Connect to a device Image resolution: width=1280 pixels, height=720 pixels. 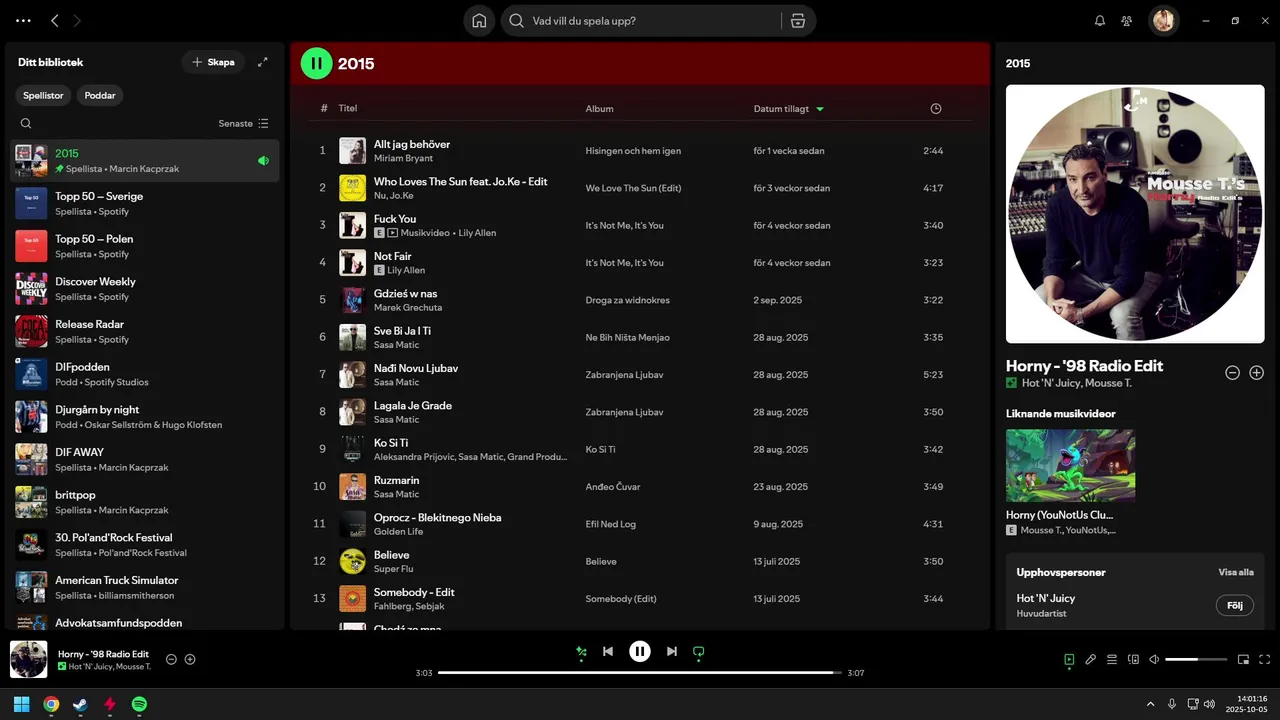tap(1134, 659)
